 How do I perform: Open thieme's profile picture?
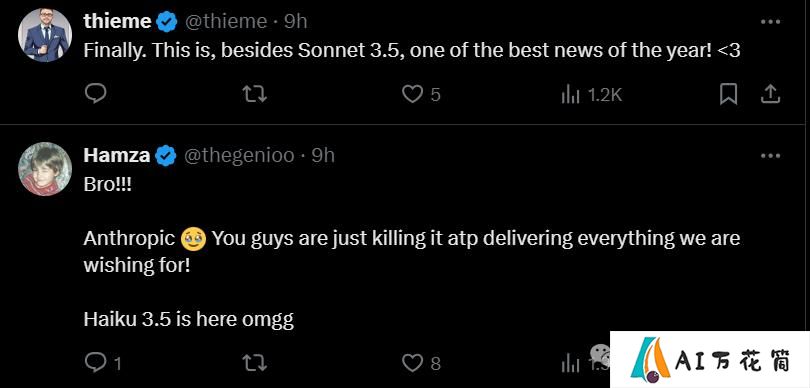click(45, 35)
